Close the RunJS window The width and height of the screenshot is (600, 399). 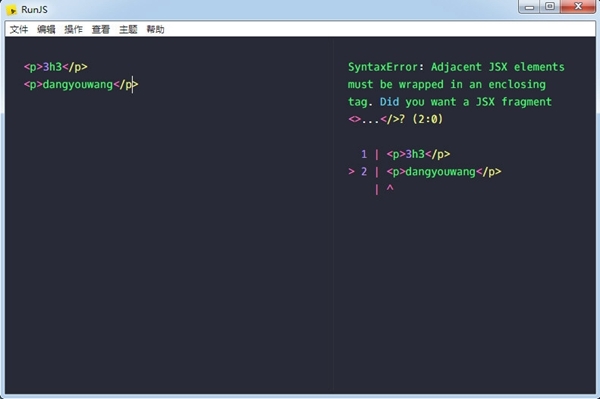click(578, 7)
